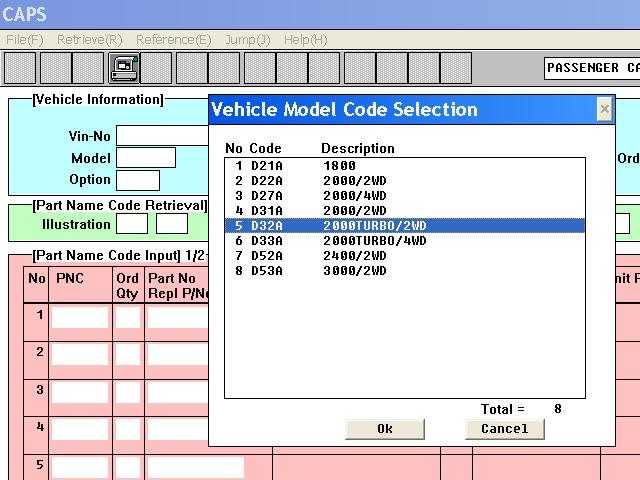Click the Vin-No input field

pyautogui.click(x=162, y=136)
